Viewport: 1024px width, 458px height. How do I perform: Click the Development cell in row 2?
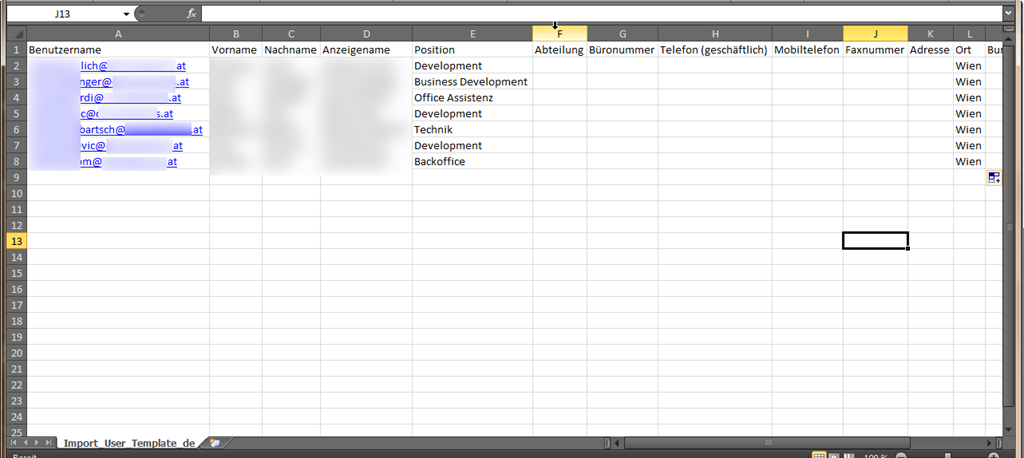click(x=472, y=66)
